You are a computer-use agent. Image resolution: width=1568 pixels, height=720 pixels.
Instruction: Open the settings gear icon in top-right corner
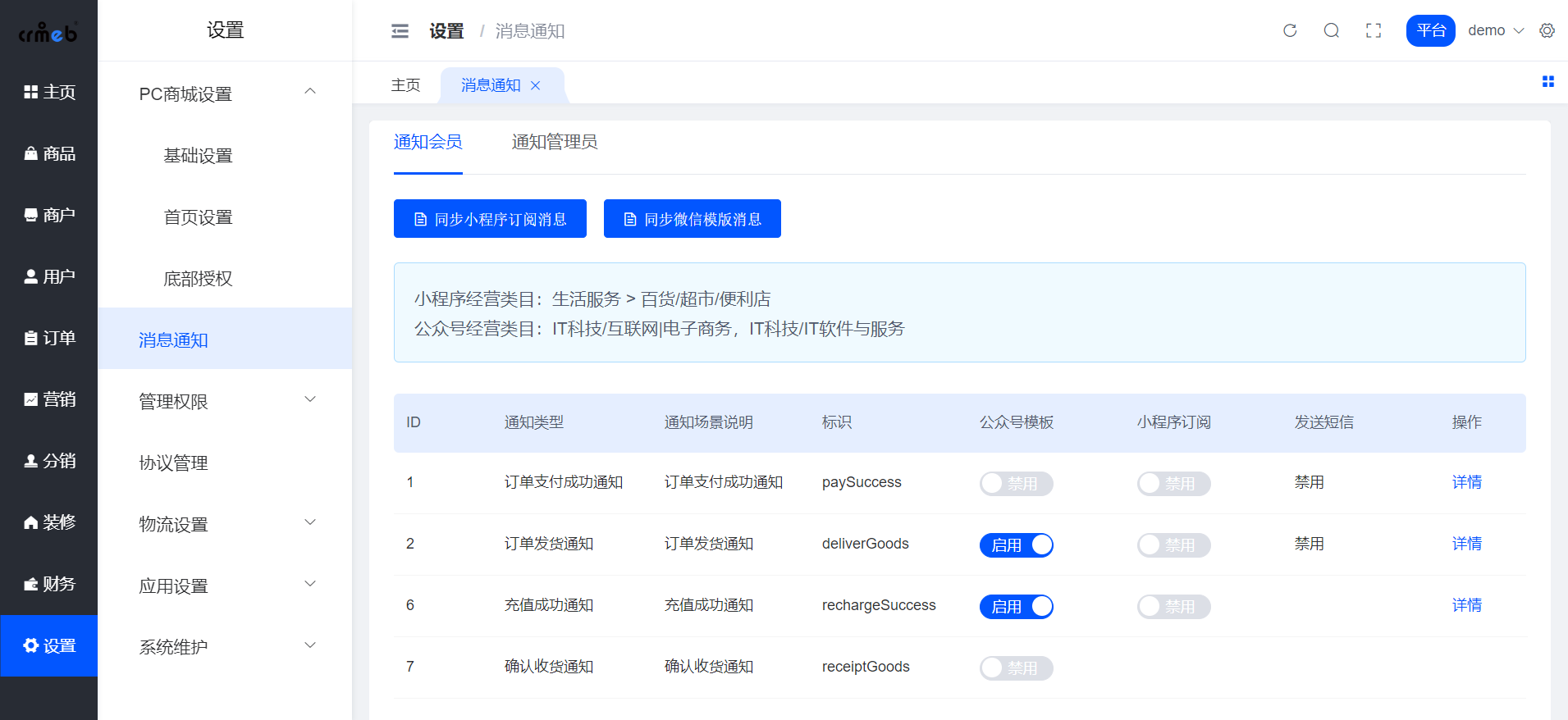tap(1547, 30)
